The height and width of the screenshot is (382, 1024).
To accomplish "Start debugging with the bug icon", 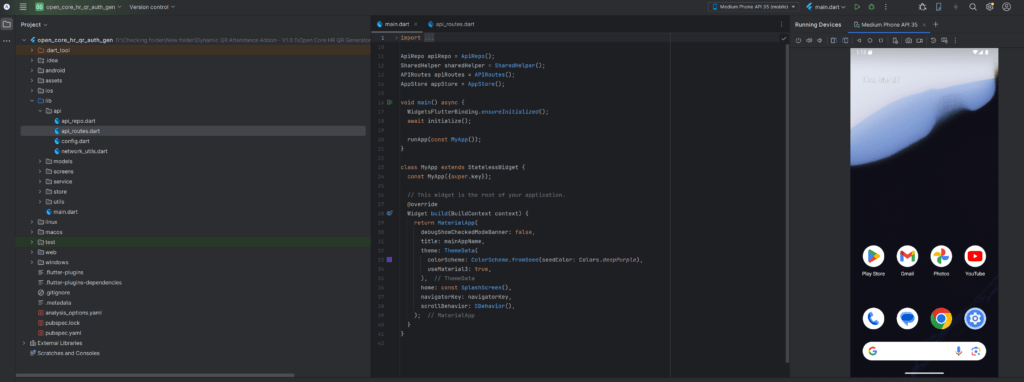I will coord(871,7).
